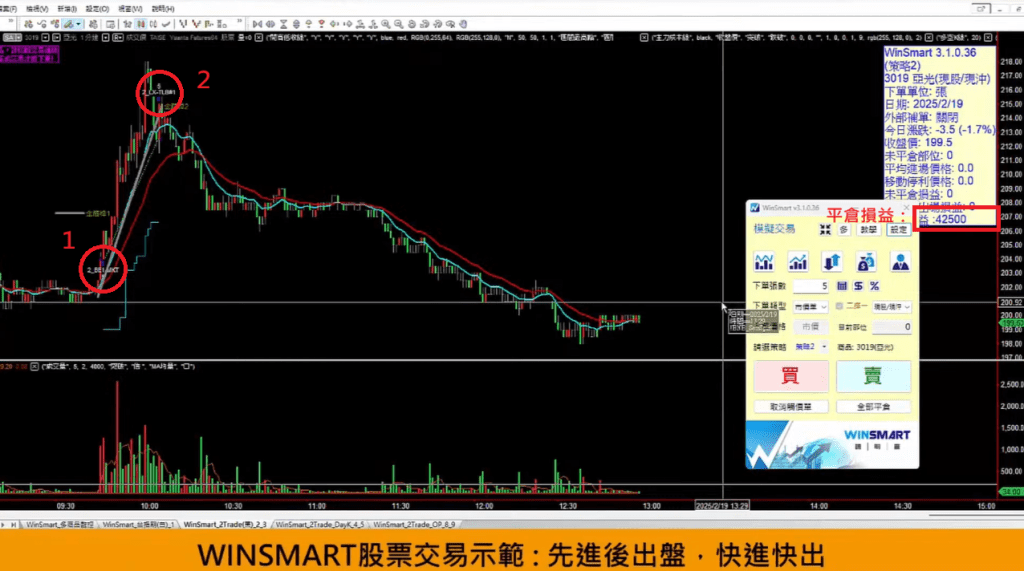Click the rising trend chart icon
Image resolution: width=1024 pixels, height=571 pixels.
tap(798, 262)
